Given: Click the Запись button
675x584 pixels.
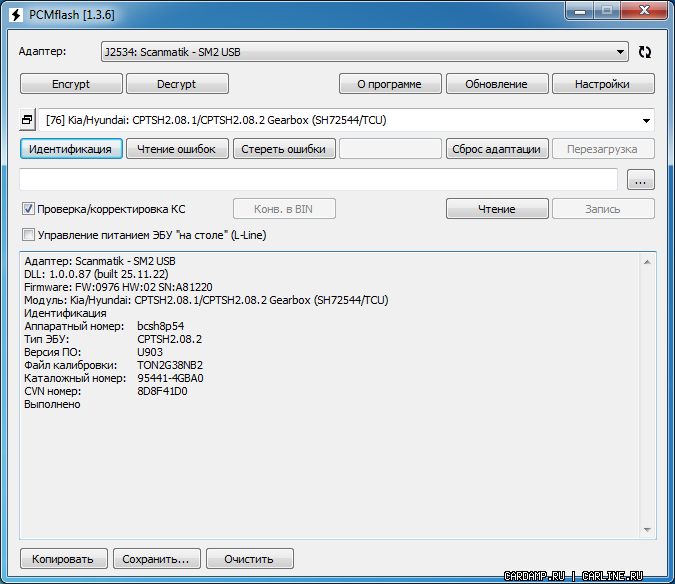Looking at the screenshot, I should pos(603,209).
